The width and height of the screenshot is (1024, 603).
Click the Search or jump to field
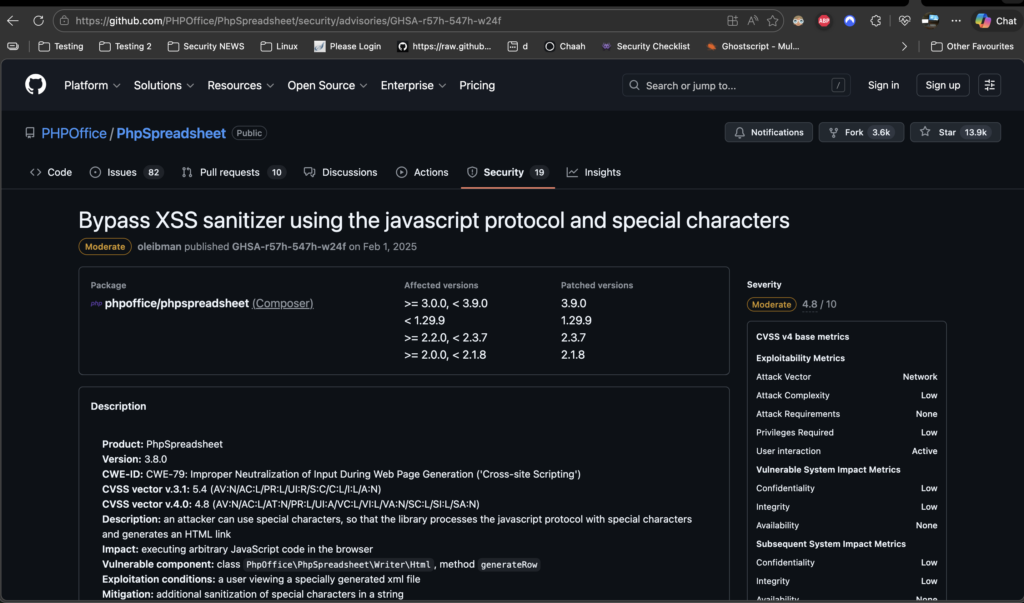click(x=736, y=85)
